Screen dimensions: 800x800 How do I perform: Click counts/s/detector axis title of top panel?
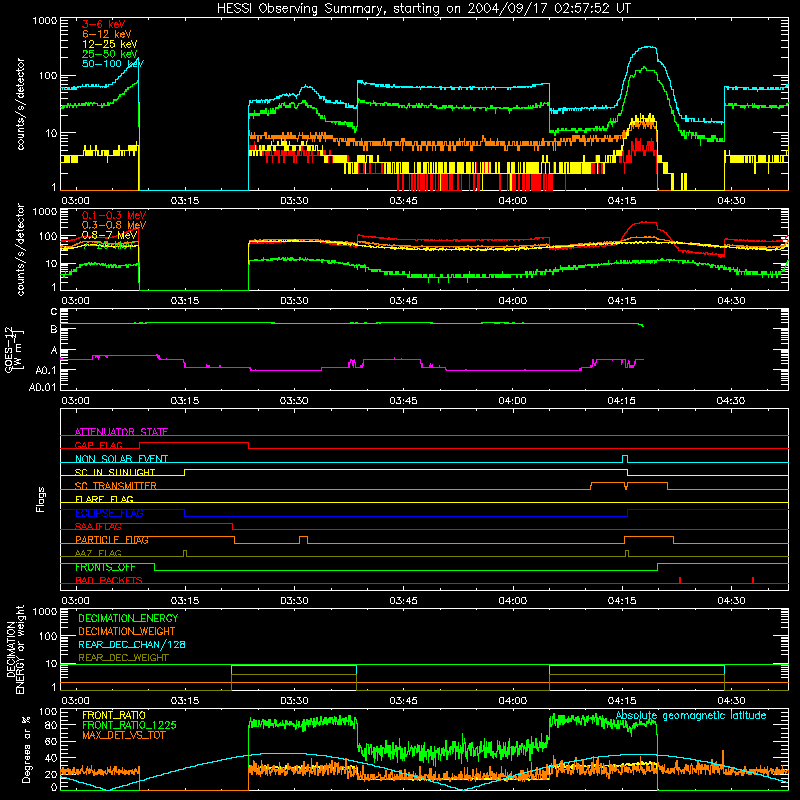pyautogui.click(x=20, y=104)
